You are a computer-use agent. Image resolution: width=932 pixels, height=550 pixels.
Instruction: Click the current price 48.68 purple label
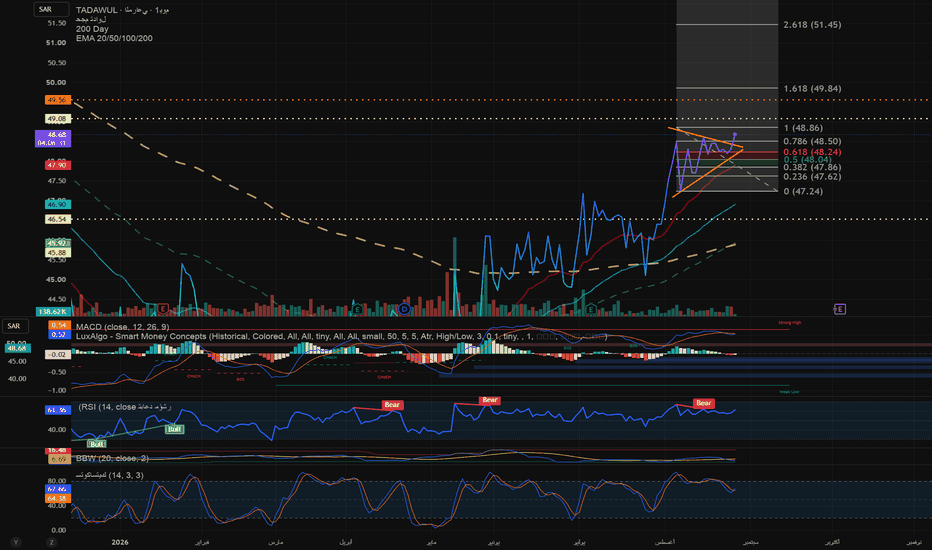point(53,139)
